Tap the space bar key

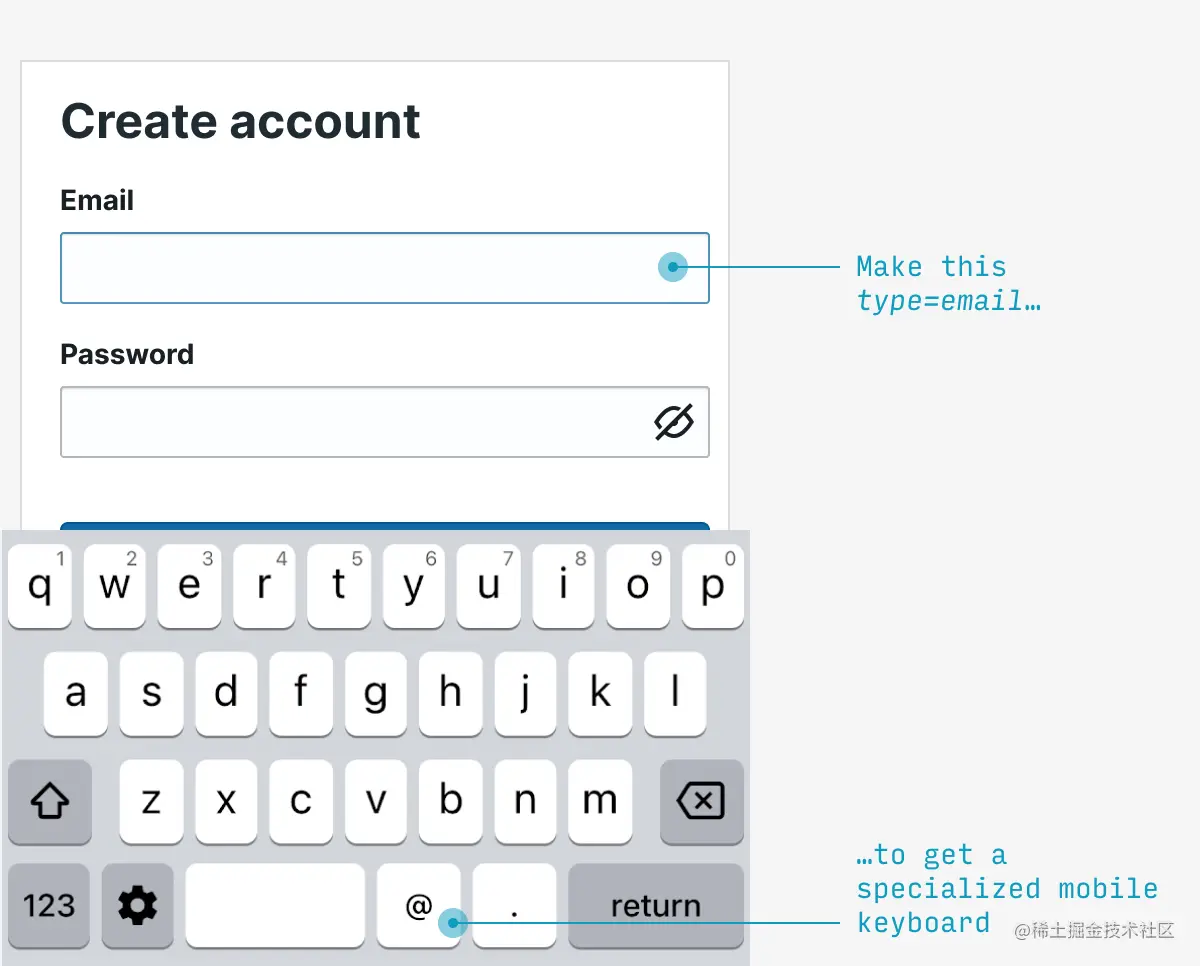click(x=275, y=905)
